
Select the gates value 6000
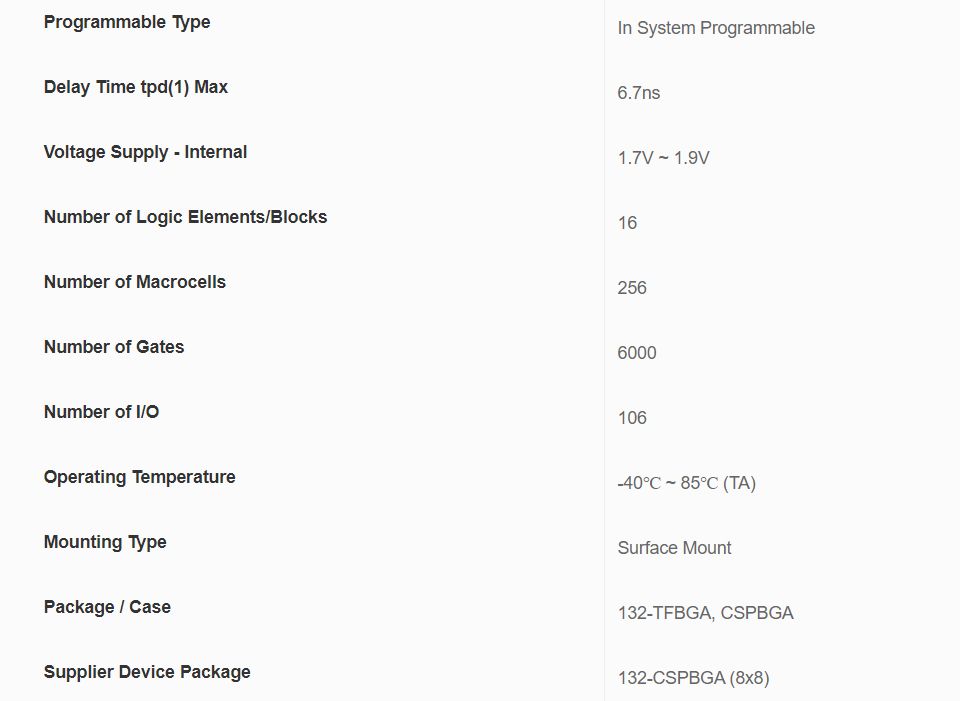(637, 353)
